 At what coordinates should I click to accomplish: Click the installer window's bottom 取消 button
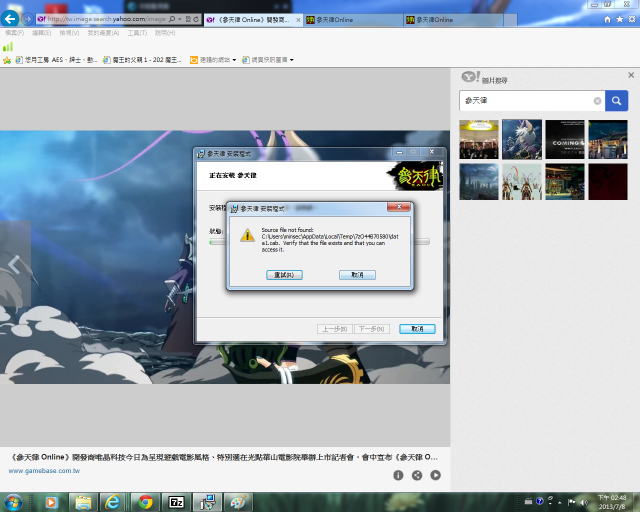[x=417, y=329]
